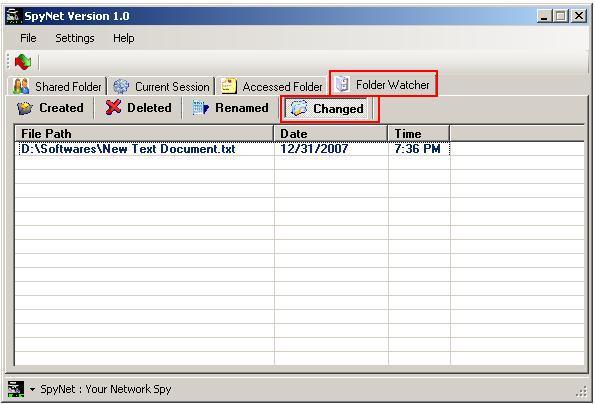Select the Changed filter button
The width and height of the screenshot is (595, 404).
click(x=327, y=109)
